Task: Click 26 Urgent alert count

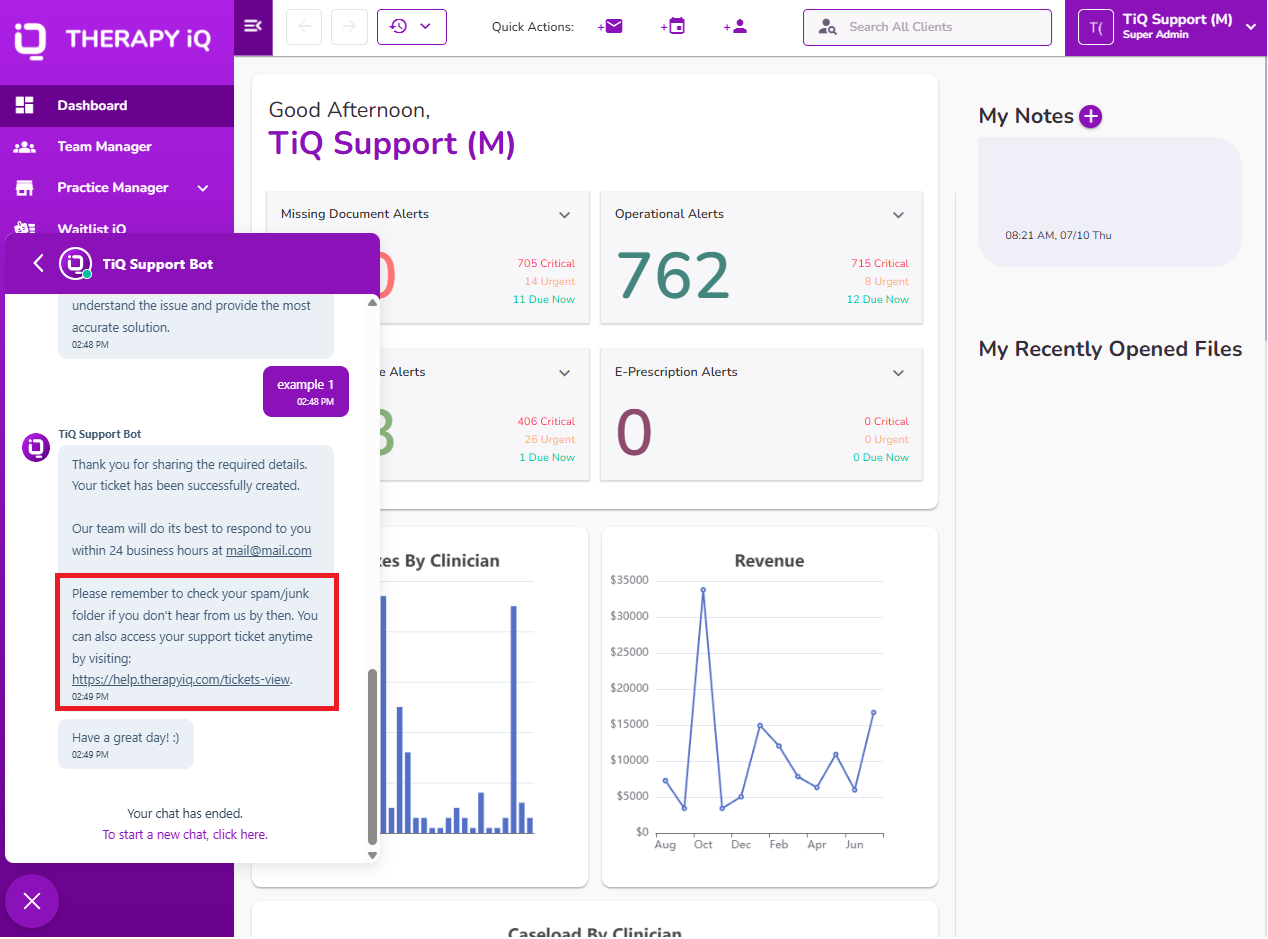Action: [549, 440]
